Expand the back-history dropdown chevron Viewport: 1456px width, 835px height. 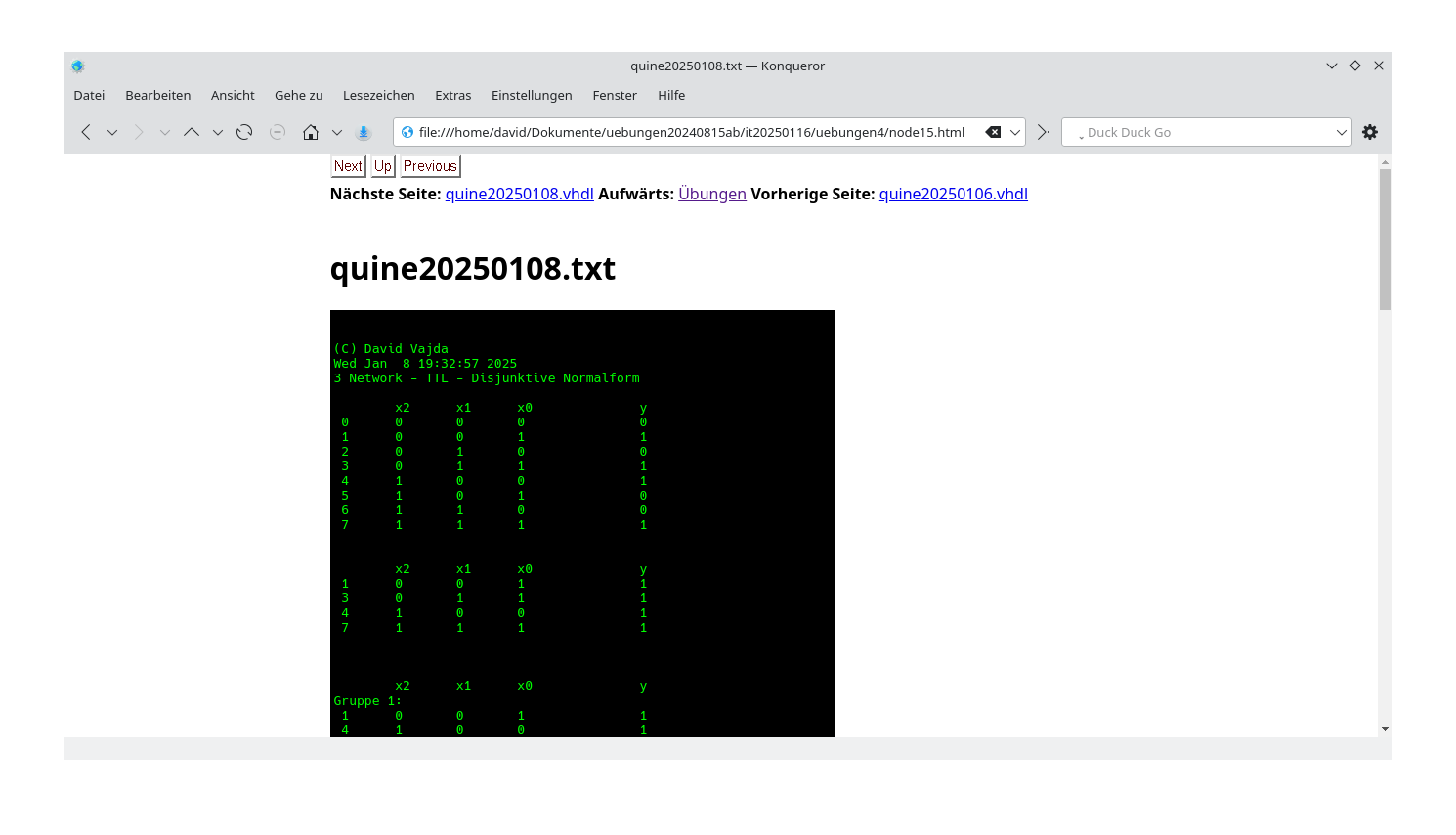111,132
